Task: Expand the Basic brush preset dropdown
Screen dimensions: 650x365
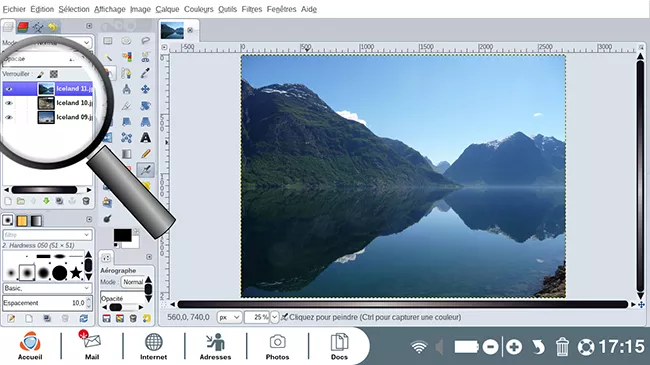Action: [x=47, y=288]
